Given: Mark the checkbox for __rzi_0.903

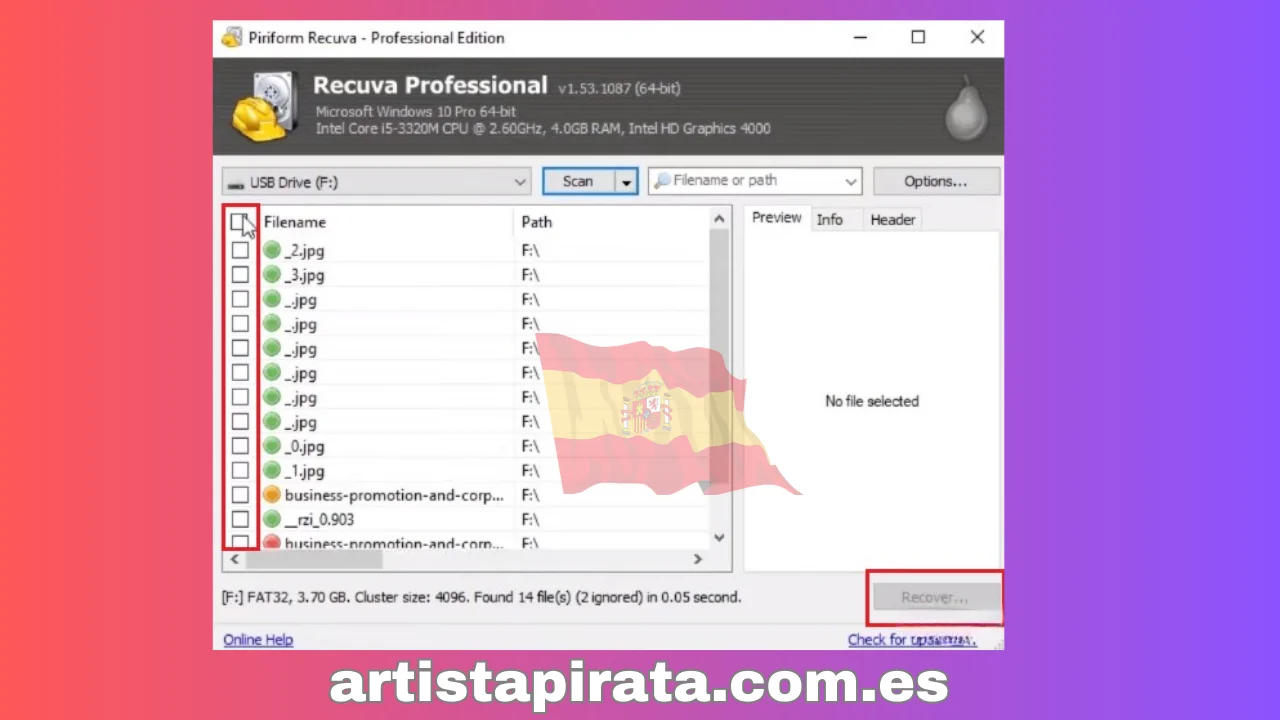Looking at the screenshot, I should 240,519.
